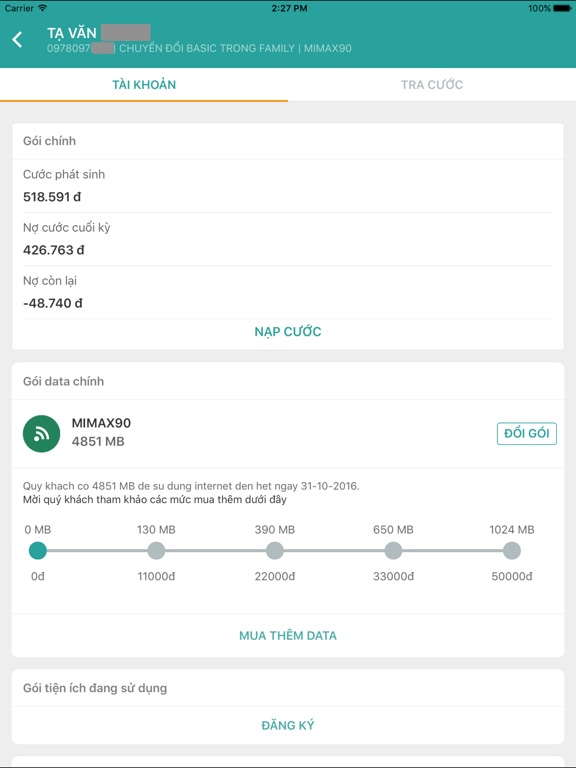Tap NẠP CƯỚC to top up

288,332
